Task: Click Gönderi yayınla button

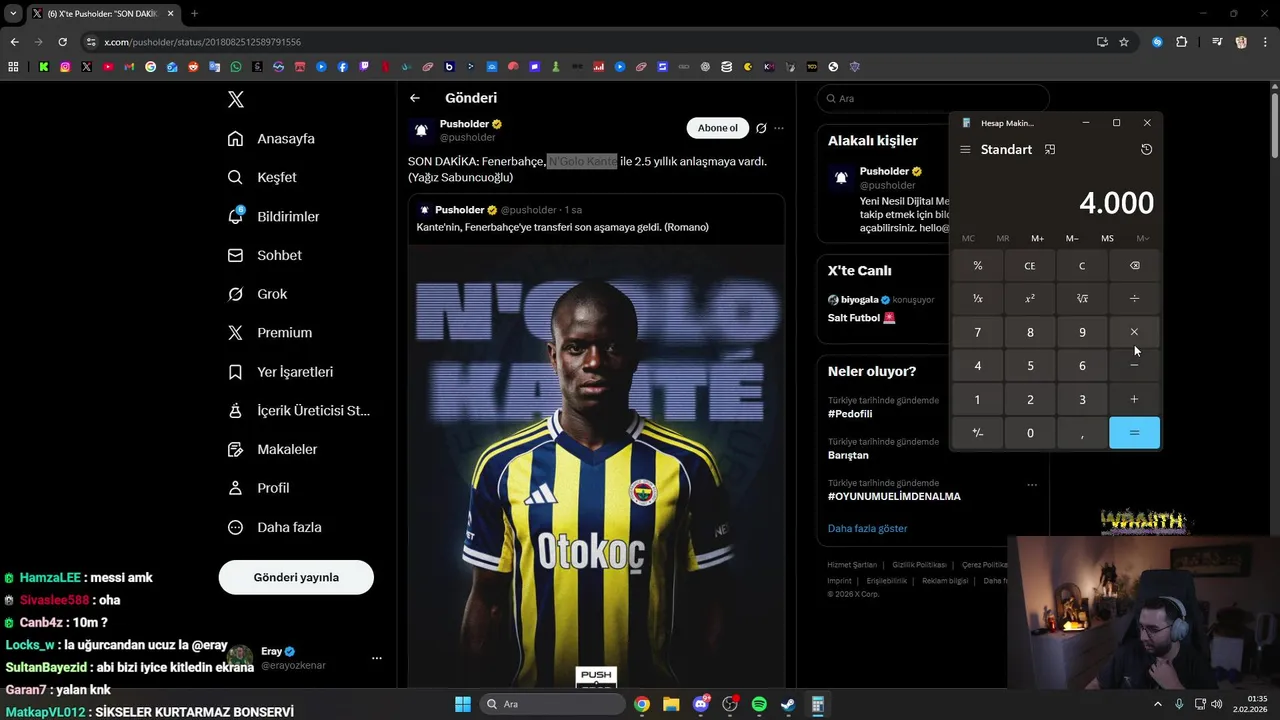Action: point(296,577)
